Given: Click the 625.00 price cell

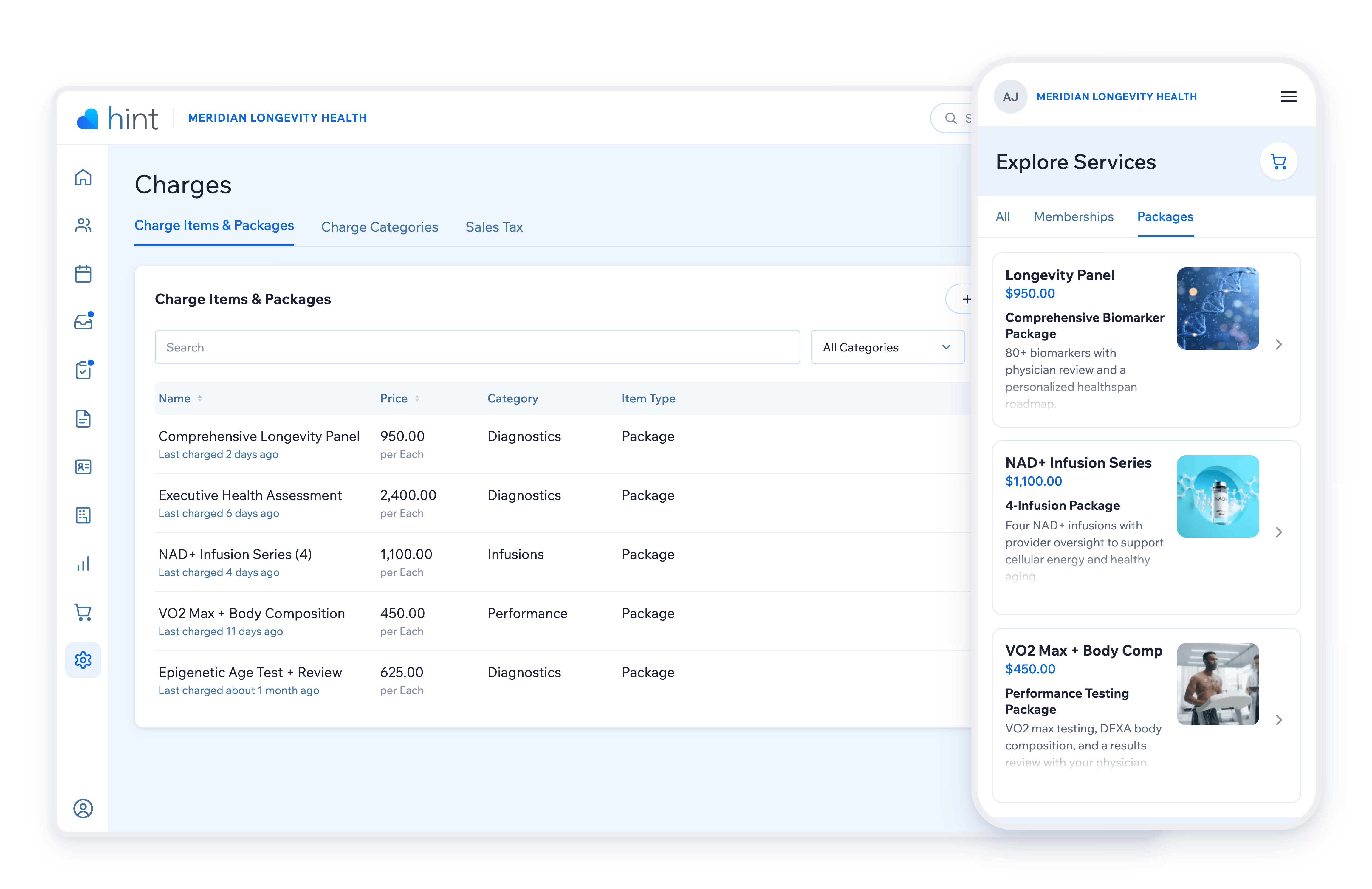Looking at the screenshot, I should click(x=402, y=672).
